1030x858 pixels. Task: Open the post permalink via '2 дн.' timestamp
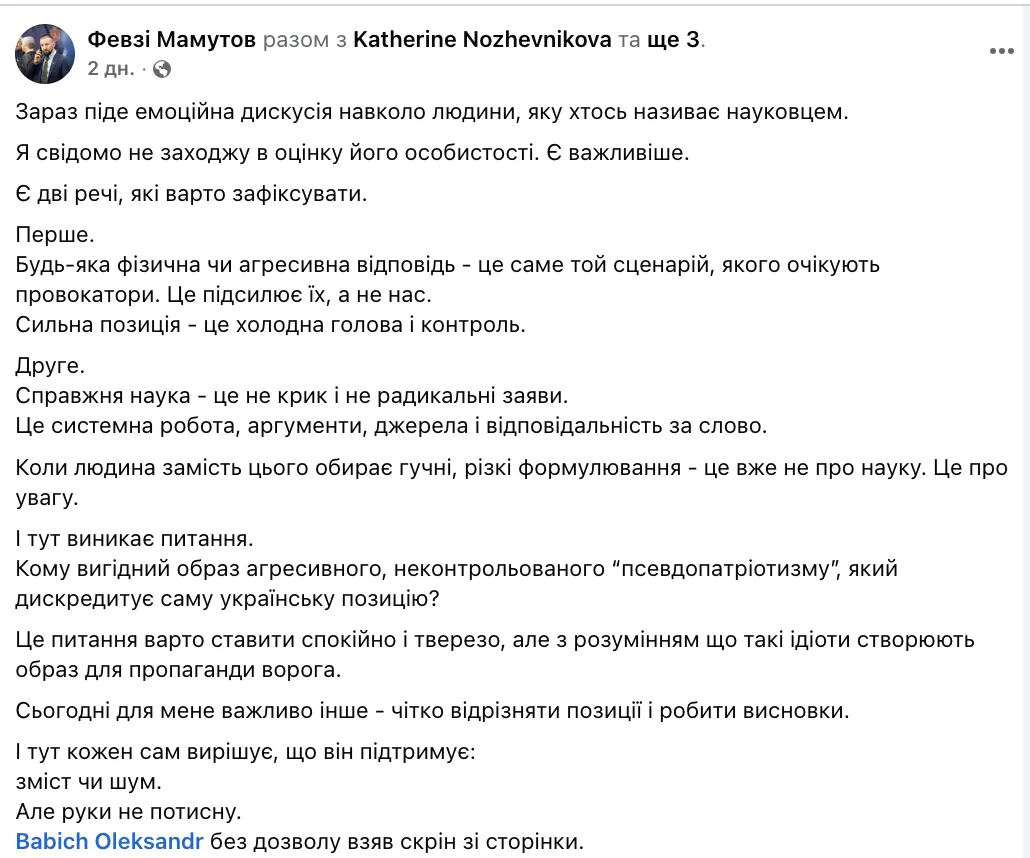[x=110, y=70]
